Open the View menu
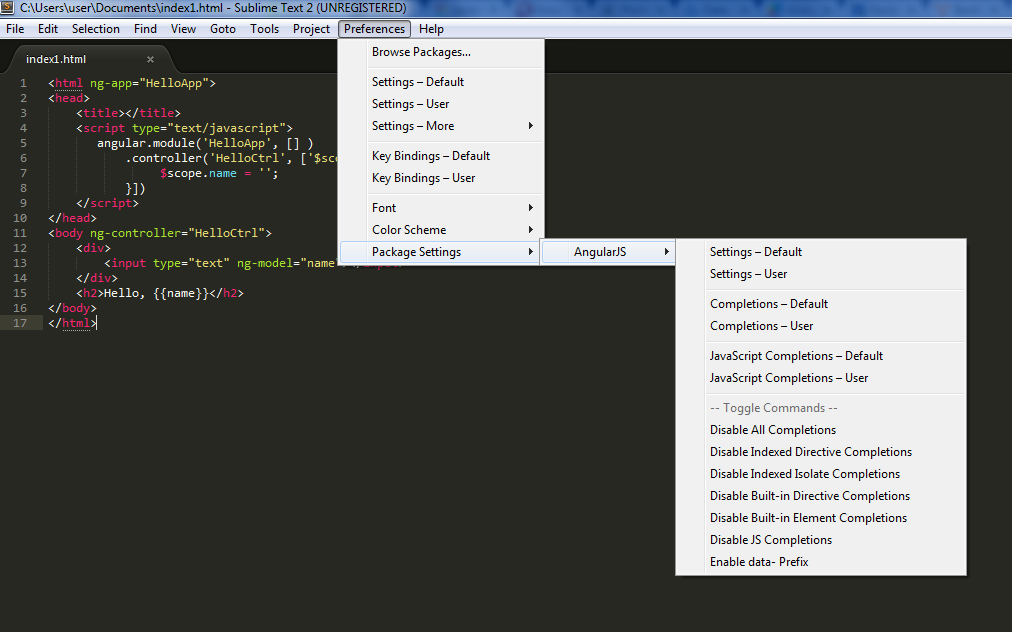 (x=183, y=29)
